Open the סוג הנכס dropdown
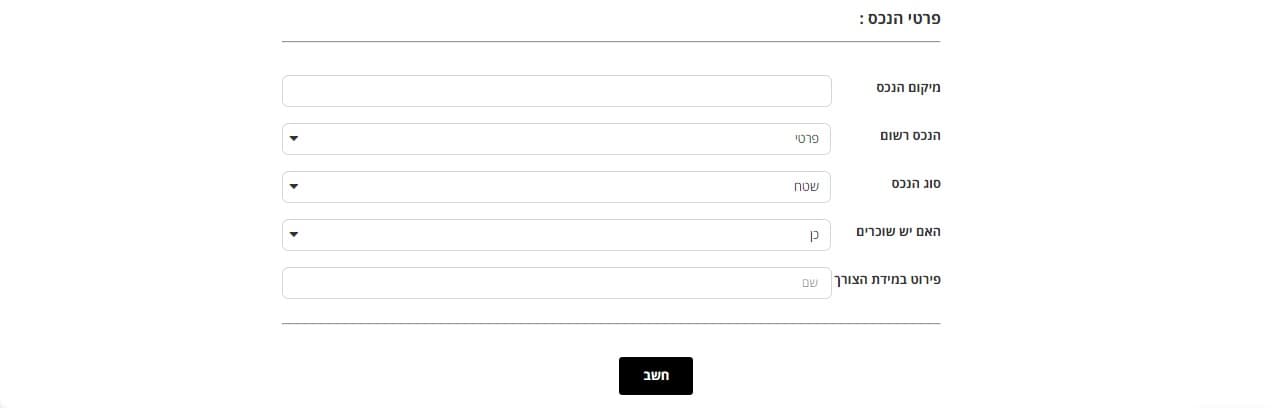 pos(556,187)
